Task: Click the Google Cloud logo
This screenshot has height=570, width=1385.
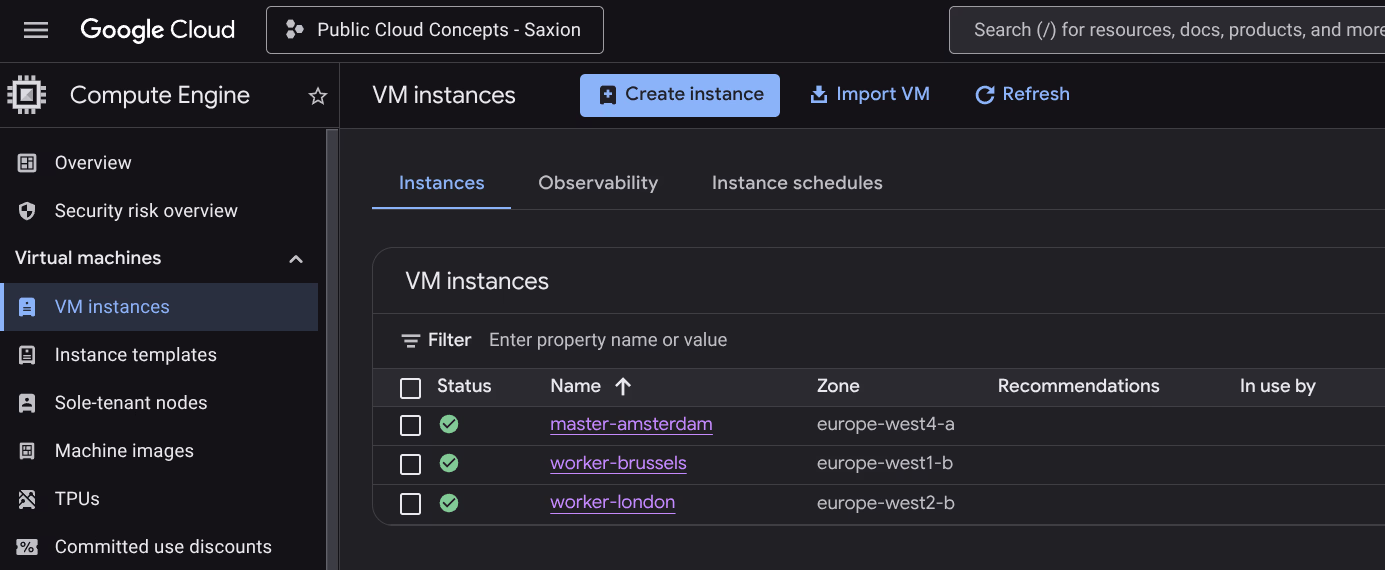Action: pos(158,30)
